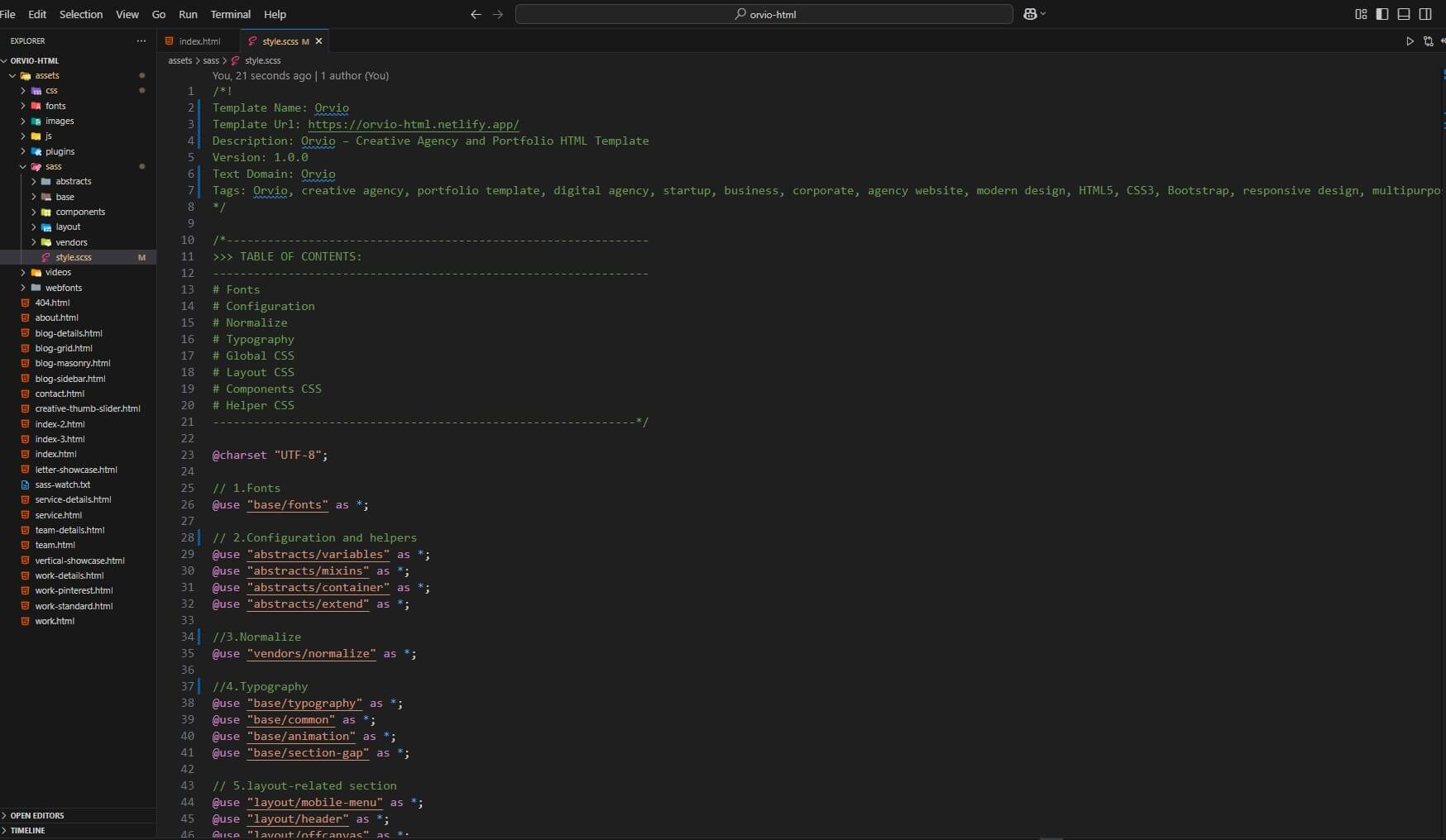Click the orvio-html command center search box
Viewport: 1446px width, 840px height.
click(x=764, y=14)
